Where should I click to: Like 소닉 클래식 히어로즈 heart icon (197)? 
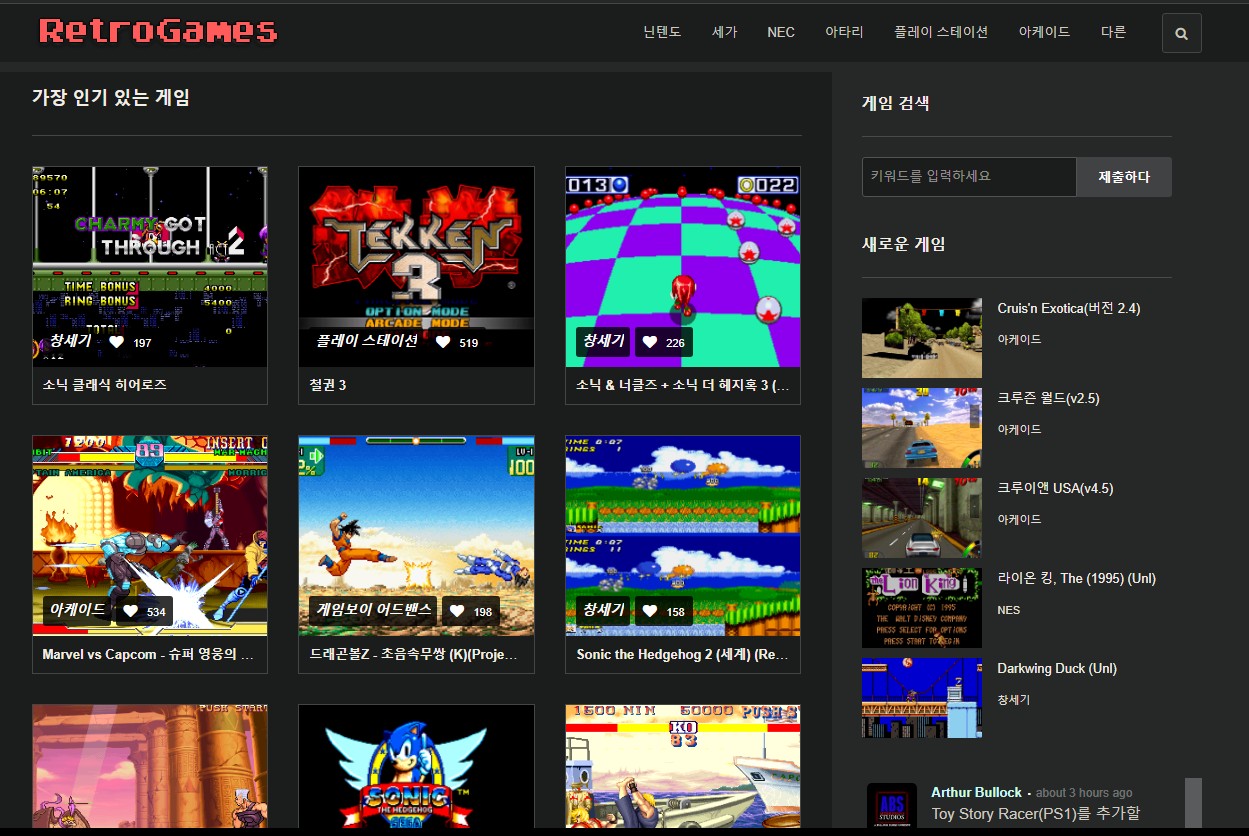coord(116,342)
